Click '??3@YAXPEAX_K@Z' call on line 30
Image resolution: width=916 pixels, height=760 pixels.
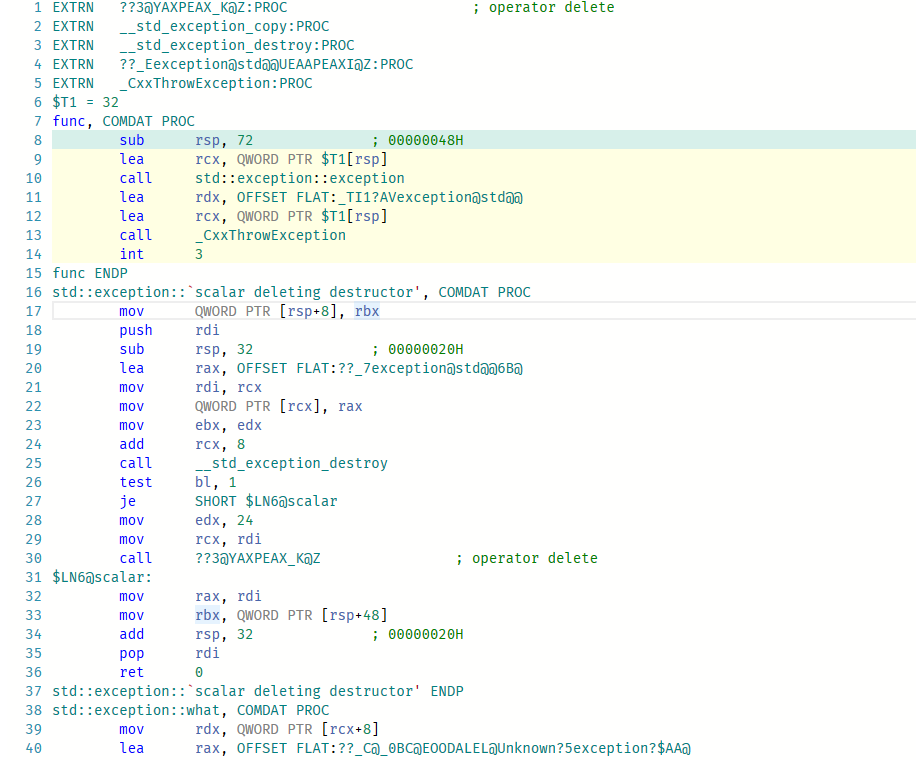click(x=258, y=558)
